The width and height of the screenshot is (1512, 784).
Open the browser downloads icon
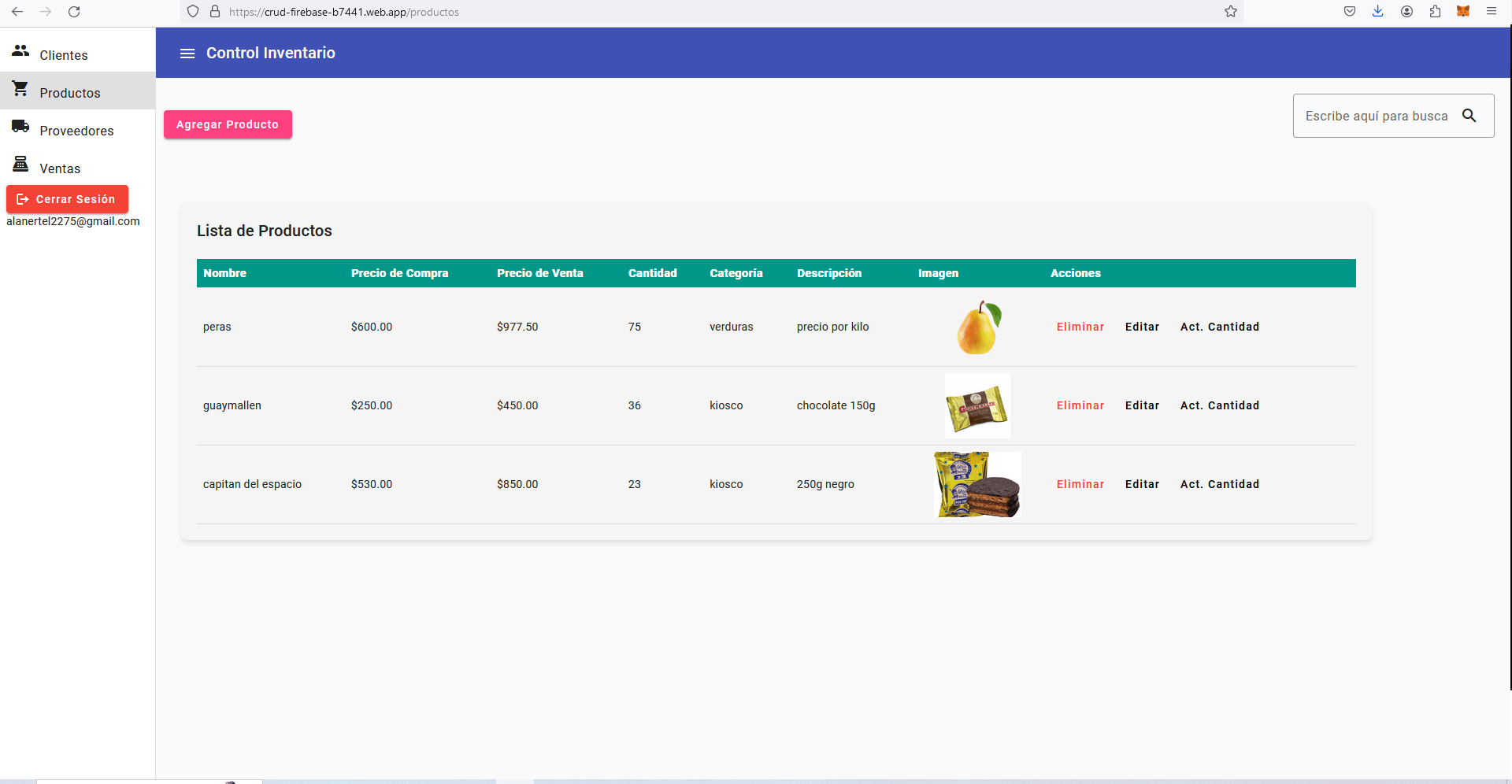tap(1378, 12)
